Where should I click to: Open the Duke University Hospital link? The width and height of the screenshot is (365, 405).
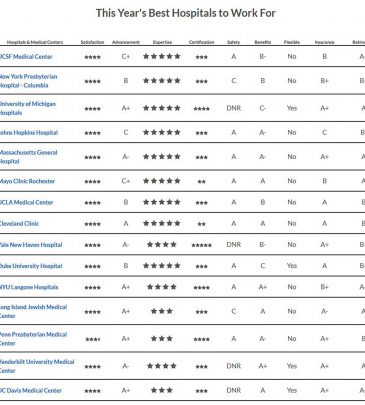pos(31,266)
